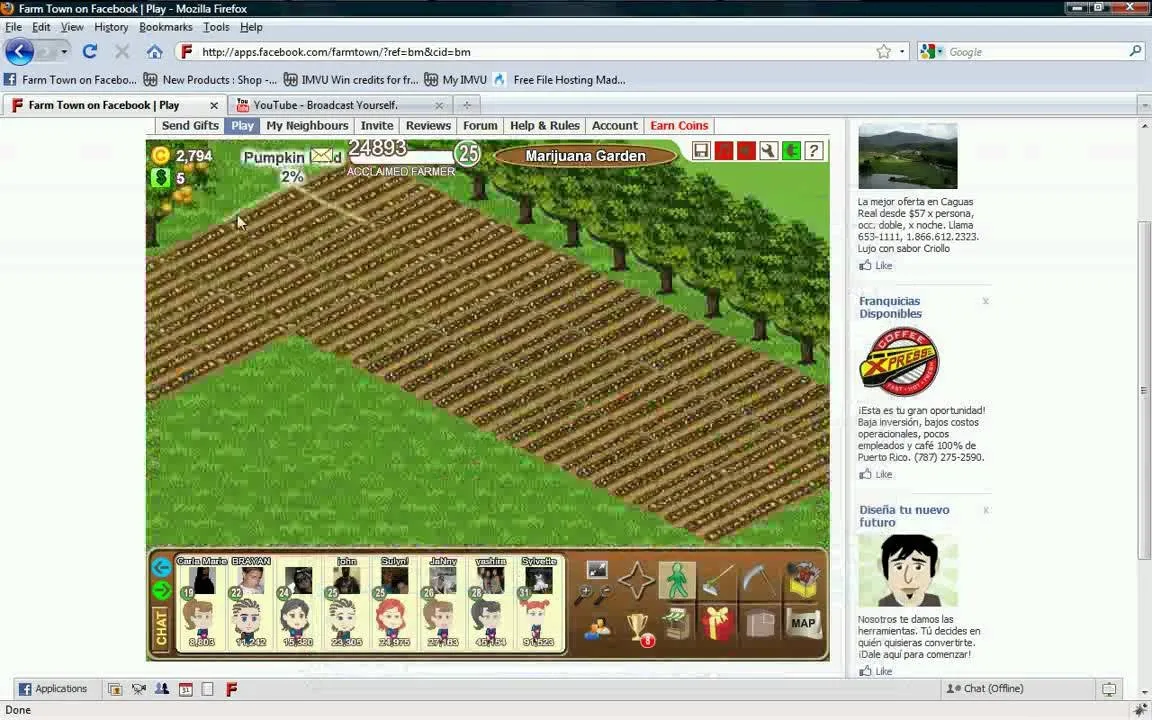The height and width of the screenshot is (720, 1152).
Task: Open the mail envelope icon
Action: coord(322,156)
